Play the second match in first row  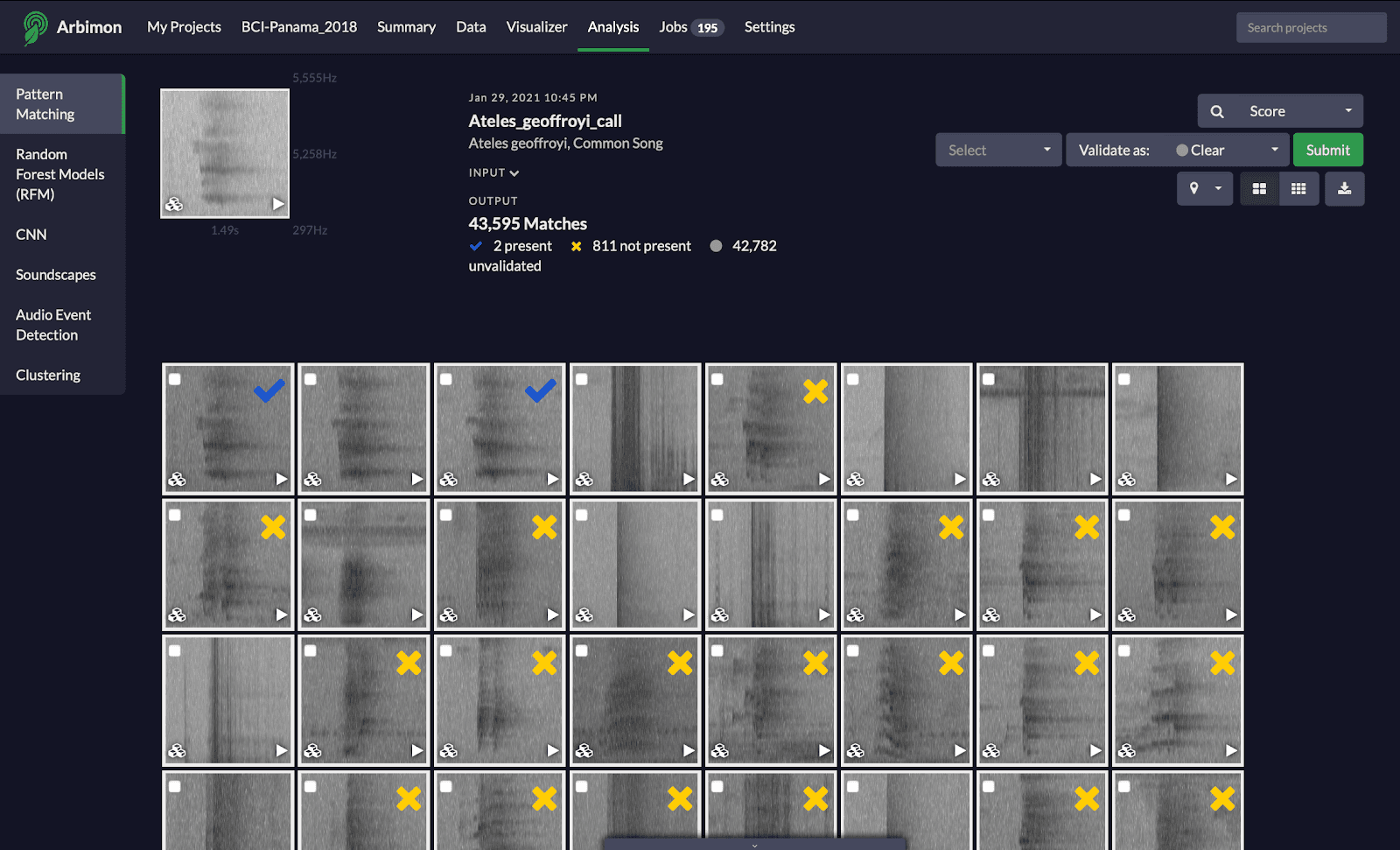[416, 479]
